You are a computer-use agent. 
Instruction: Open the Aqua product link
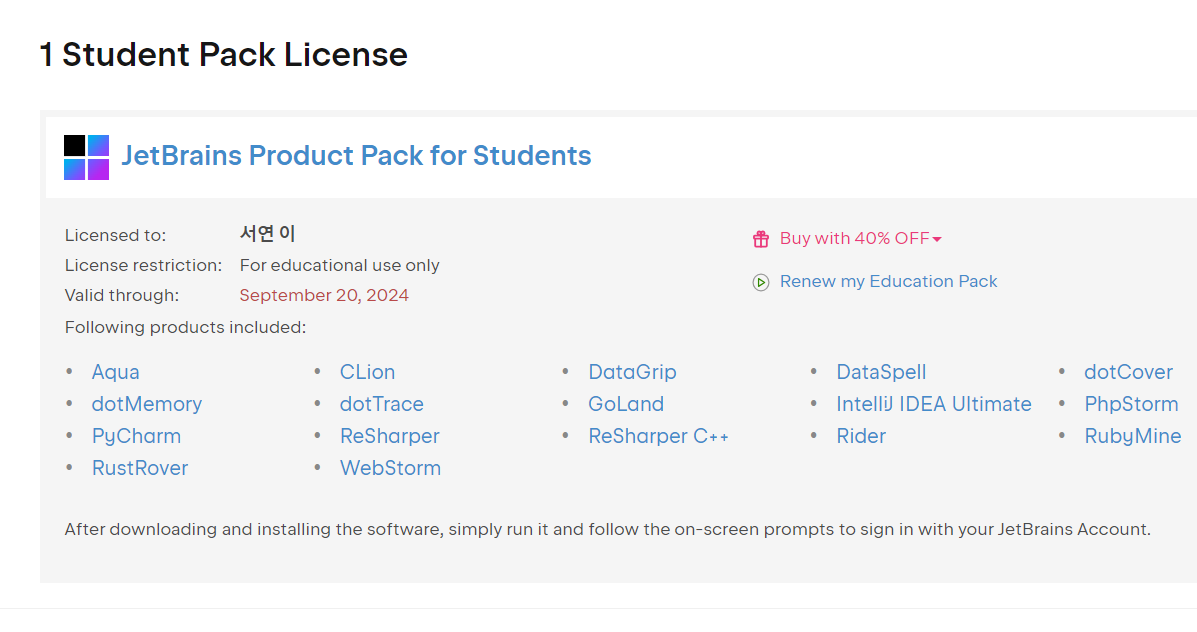coord(115,372)
